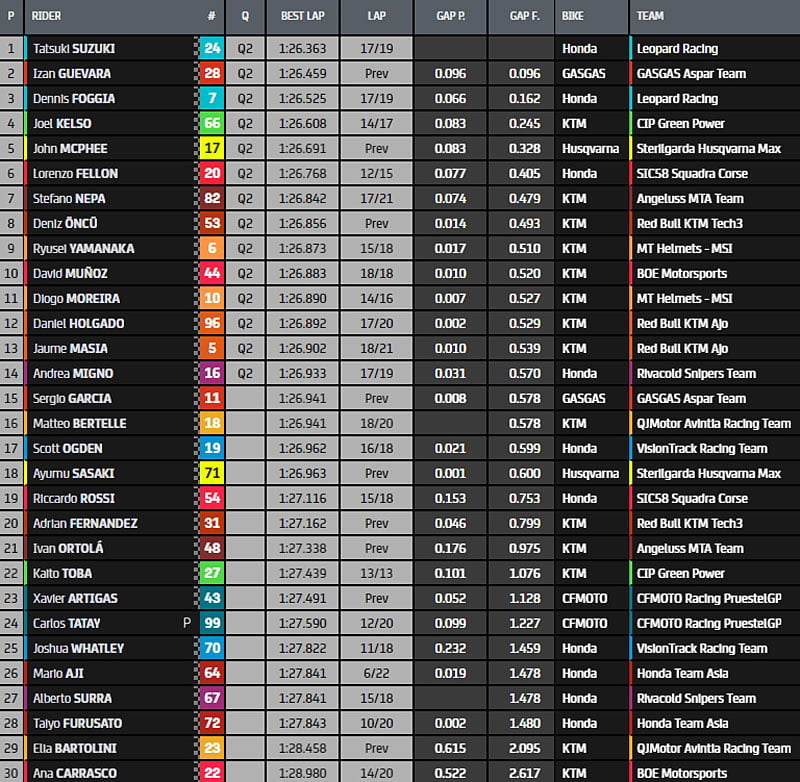Sort by the BEST LAP column header
This screenshot has height=782, width=800.
(x=300, y=16)
